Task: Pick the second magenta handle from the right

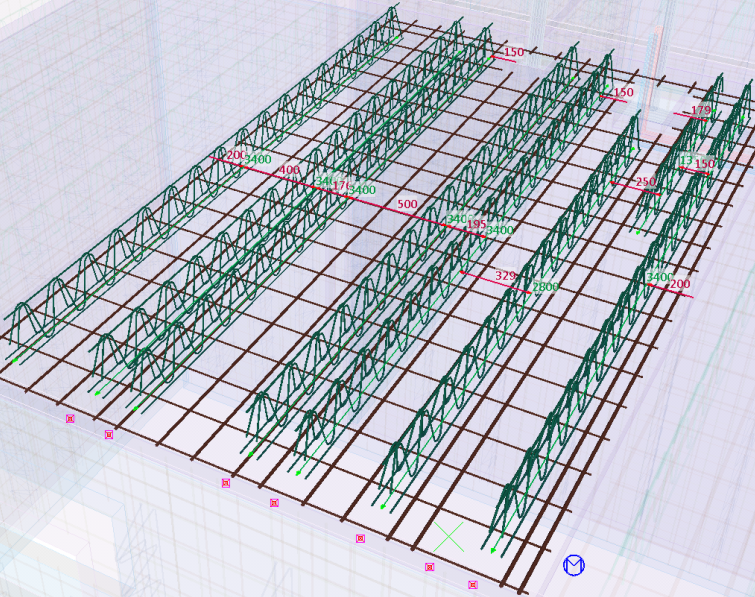Action: [x=430, y=567]
